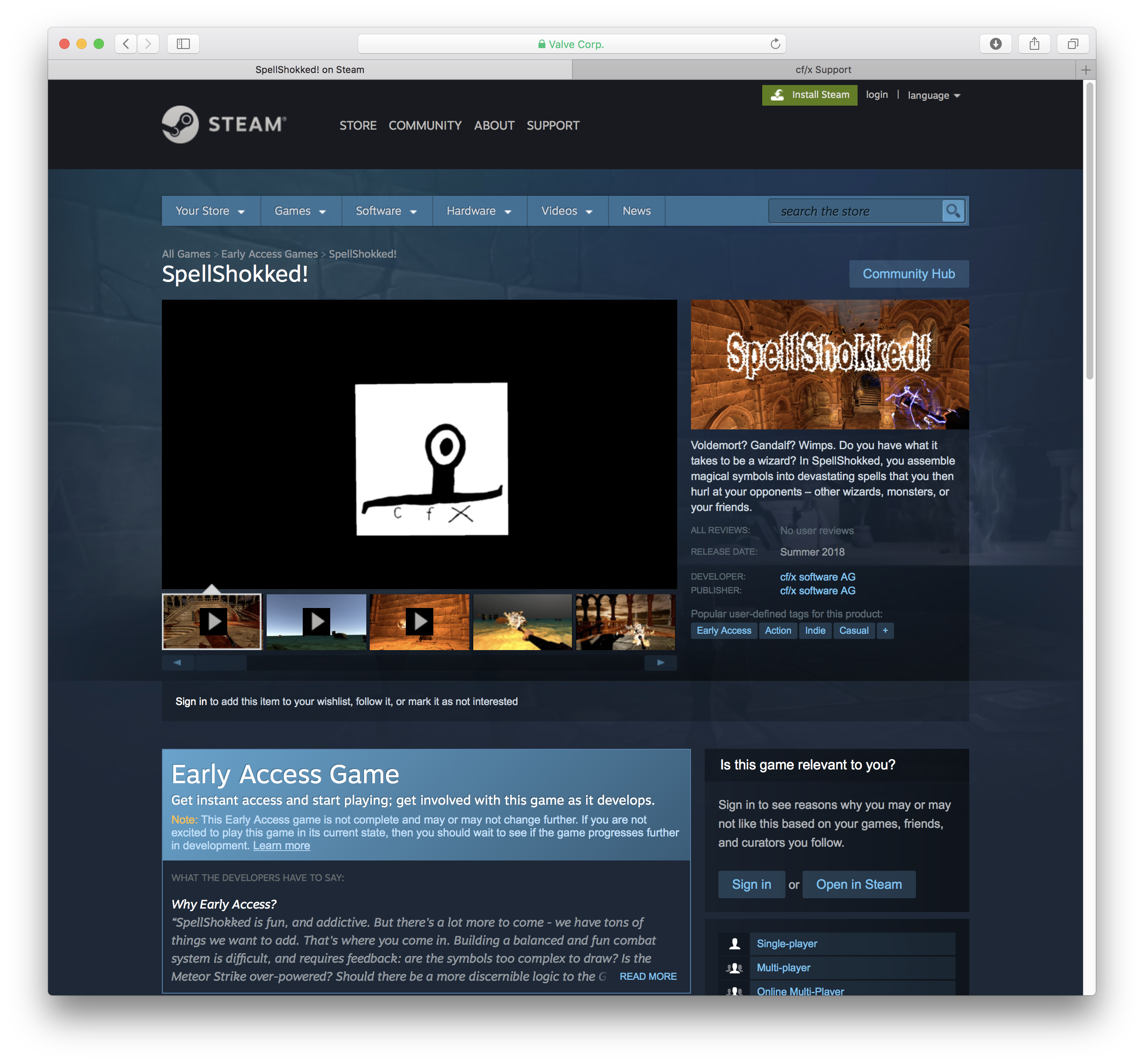Click the Action tag
The image size is (1144, 1064).
click(x=778, y=631)
